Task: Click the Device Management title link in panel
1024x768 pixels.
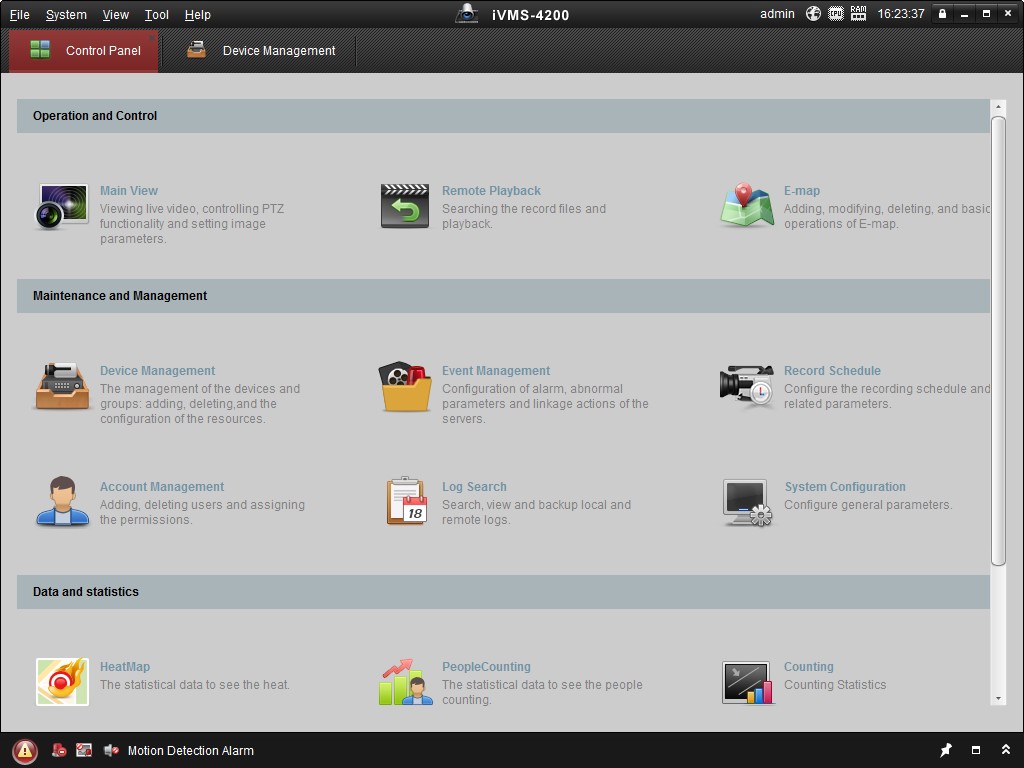Action: [x=157, y=370]
